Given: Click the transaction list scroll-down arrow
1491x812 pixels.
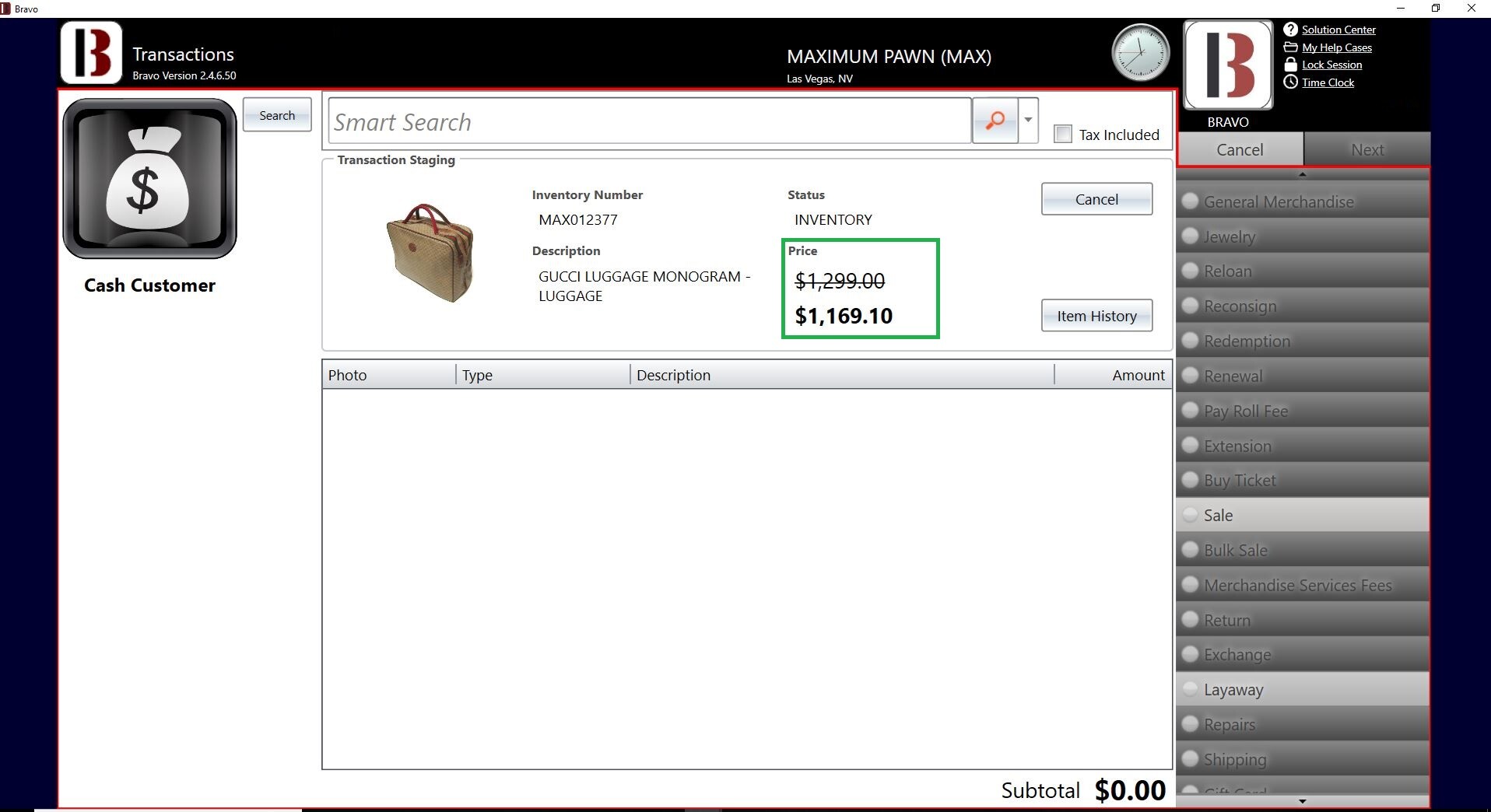Looking at the screenshot, I should point(1303,801).
